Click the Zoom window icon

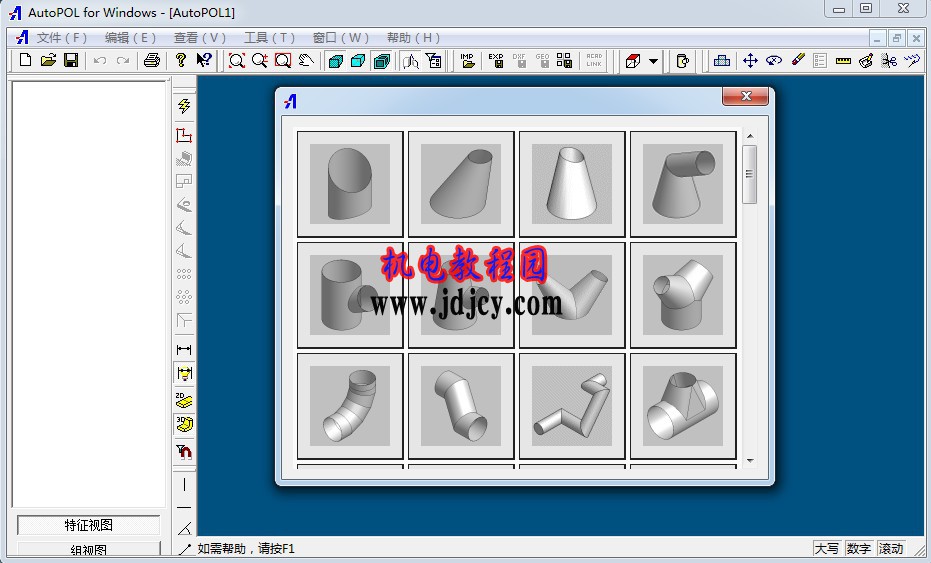[x=283, y=61]
